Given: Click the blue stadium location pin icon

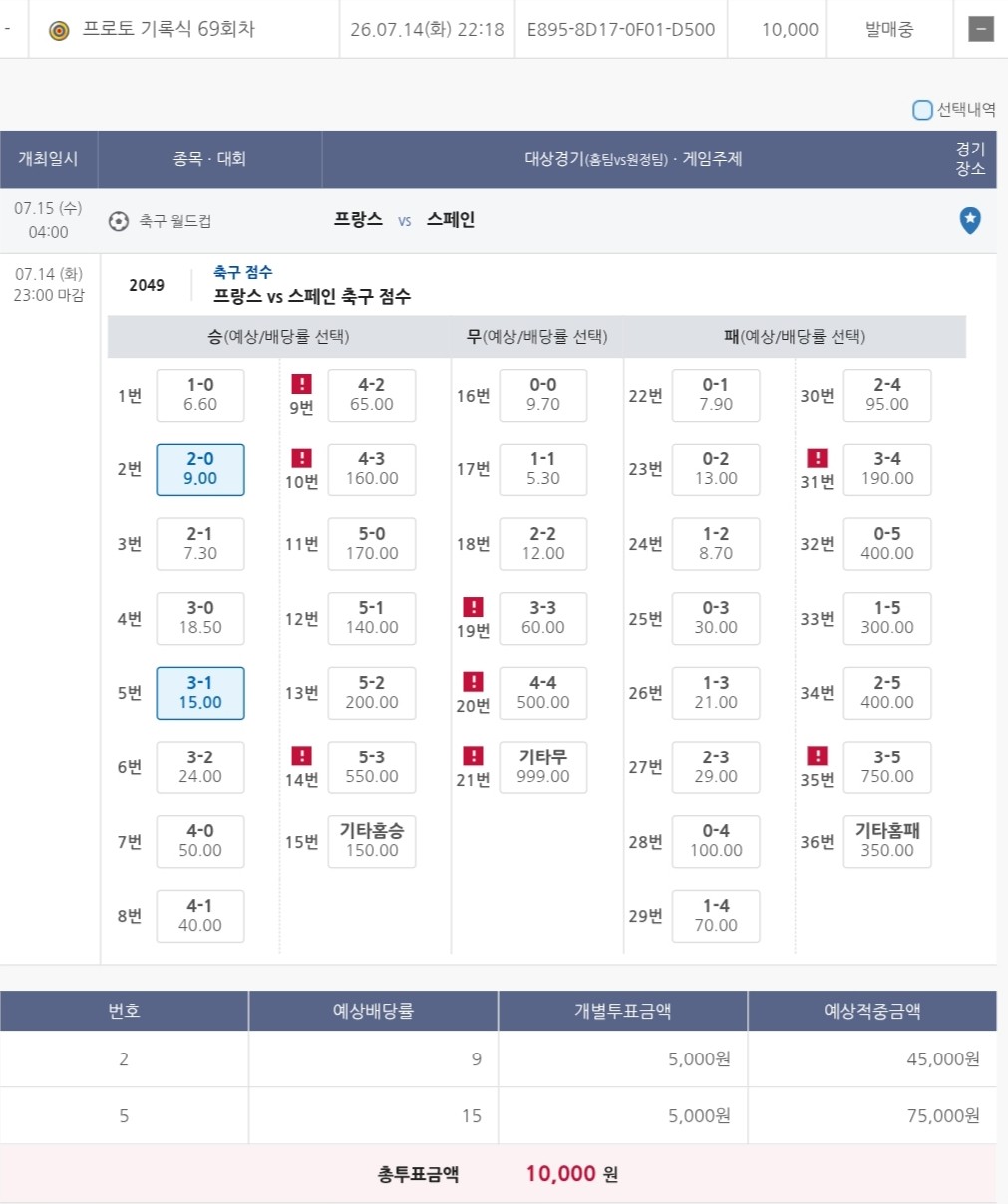Looking at the screenshot, I should click(x=969, y=220).
